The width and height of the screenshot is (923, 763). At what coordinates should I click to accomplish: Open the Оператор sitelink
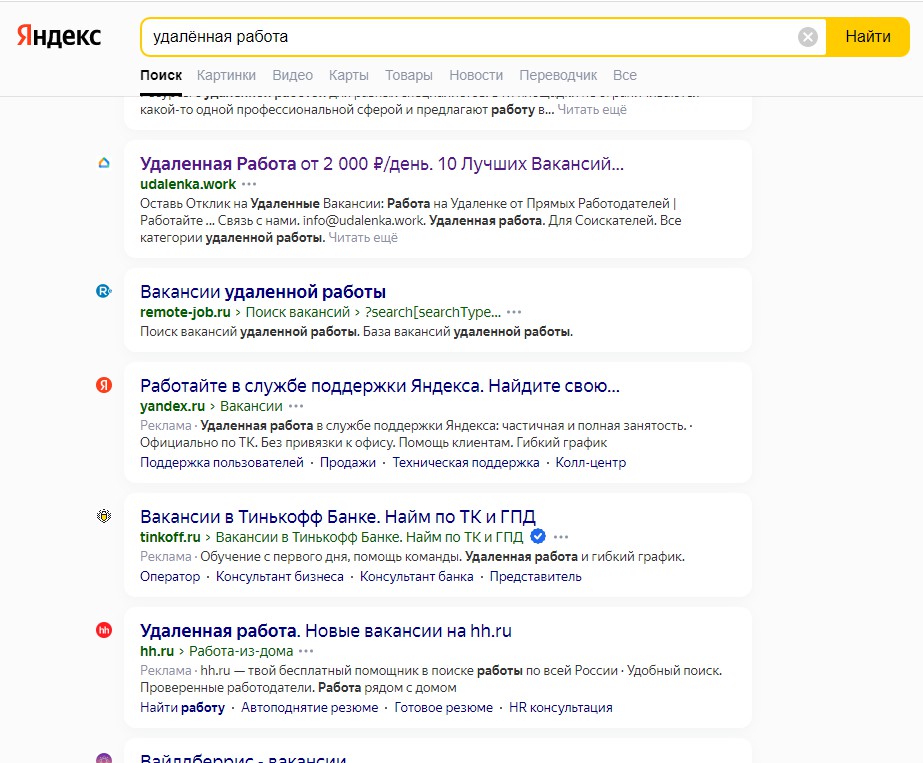point(170,577)
